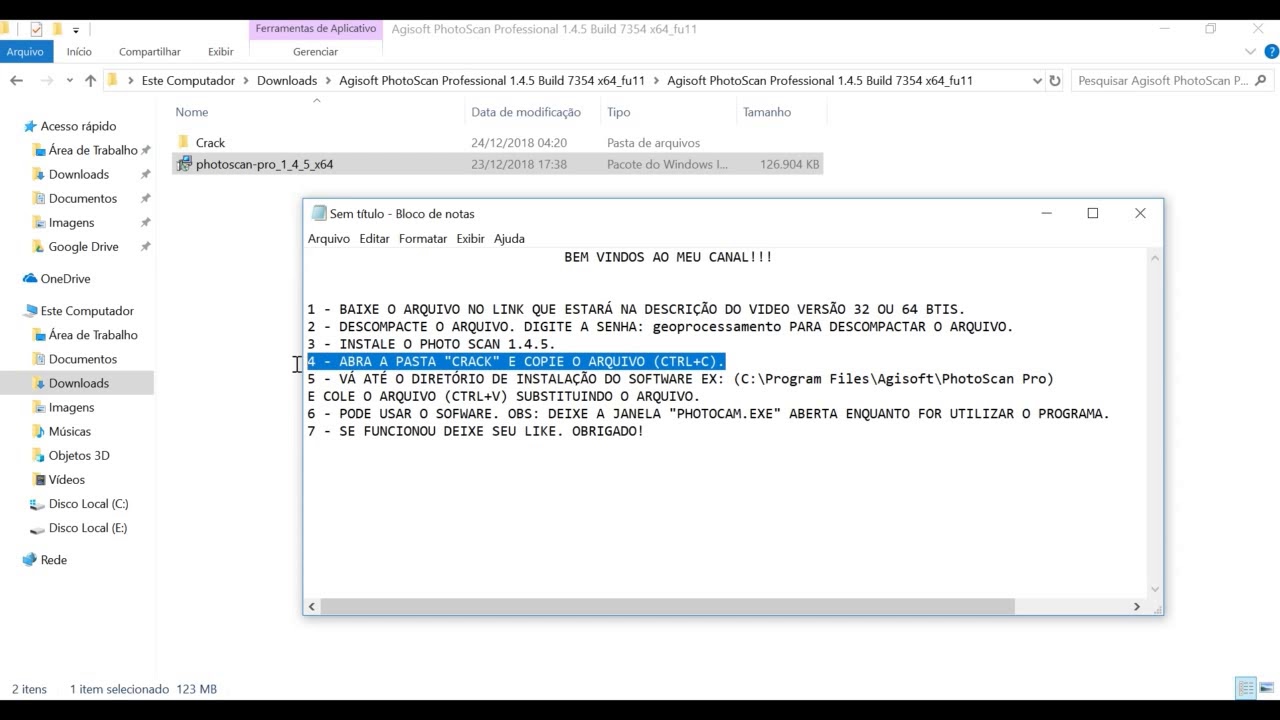Expand the Quick Access Toolbar customization dropdown
Screen dimensions: 1280x720
(78, 29)
